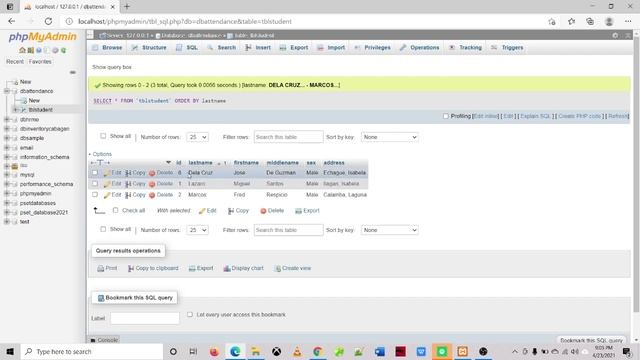The image size is (640, 360).
Task: Tick the lower Show all checkbox
Action: click(x=103, y=229)
